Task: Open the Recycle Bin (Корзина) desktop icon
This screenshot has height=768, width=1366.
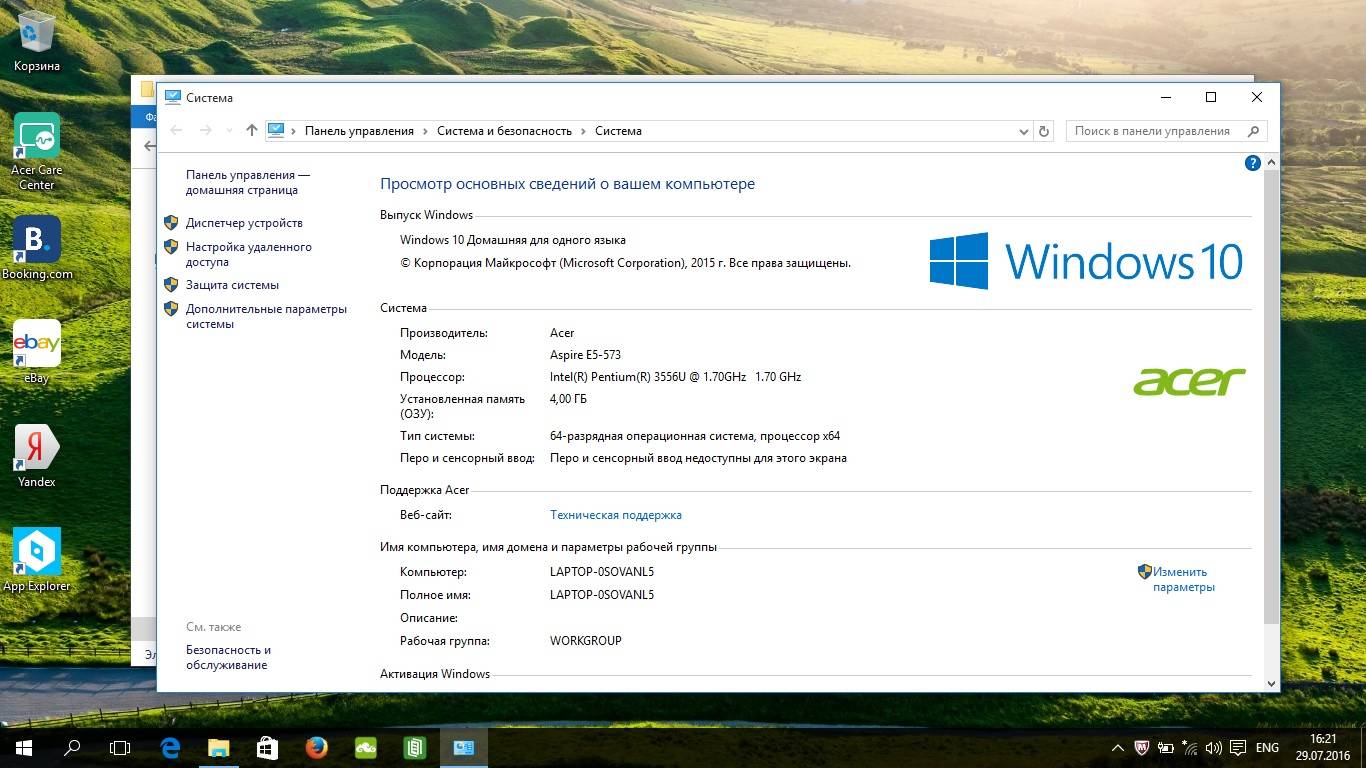Action: coord(37,41)
